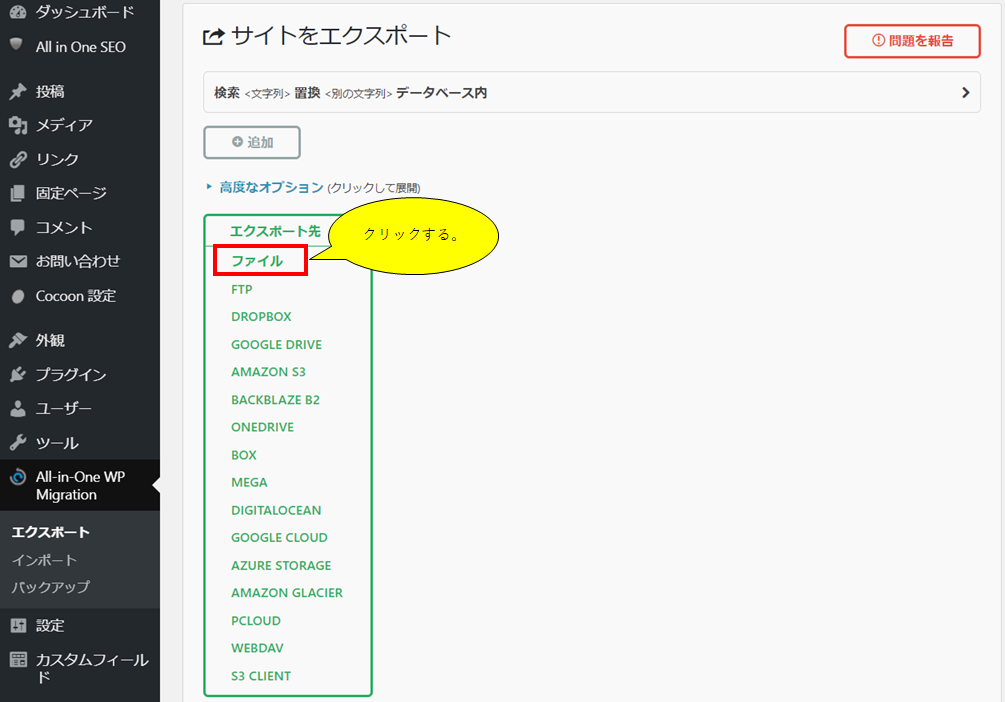This screenshot has width=1005, height=702.
Task: Click the お問い合わせ envelope icon
Action: click(18, 262)
